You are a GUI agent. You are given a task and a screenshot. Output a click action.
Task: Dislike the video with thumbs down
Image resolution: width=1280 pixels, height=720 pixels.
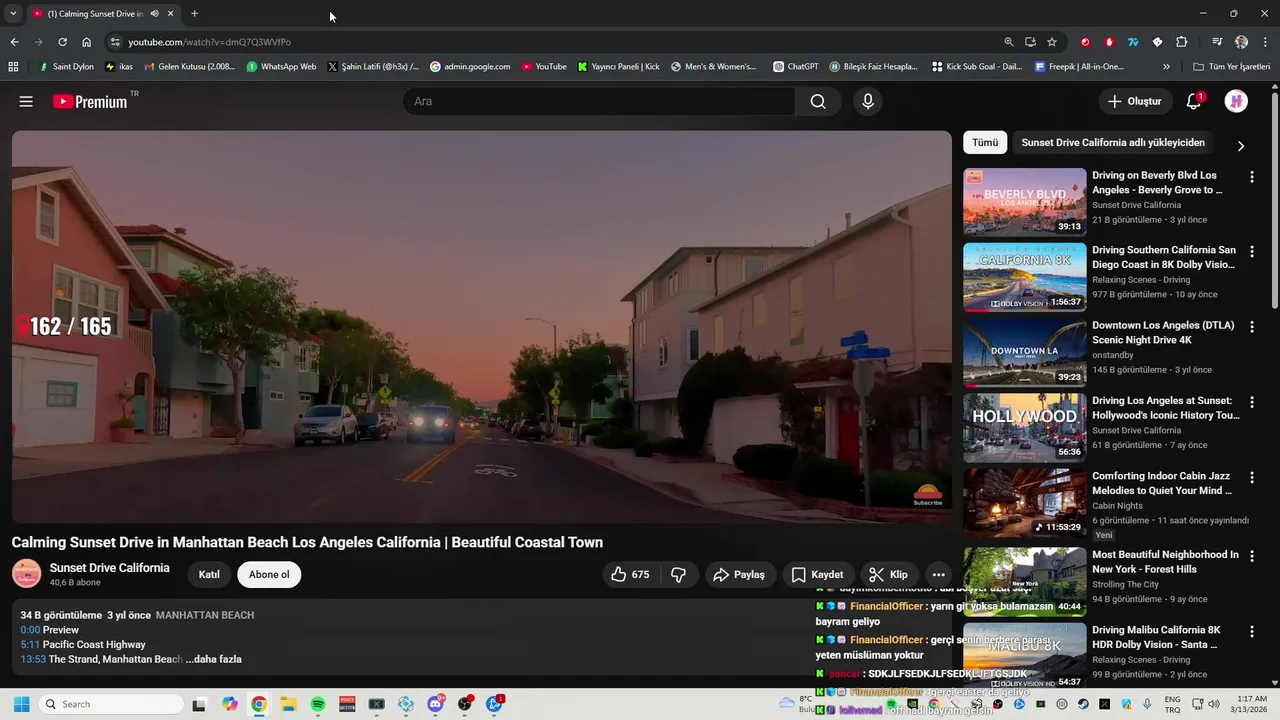tap(678, 574)
